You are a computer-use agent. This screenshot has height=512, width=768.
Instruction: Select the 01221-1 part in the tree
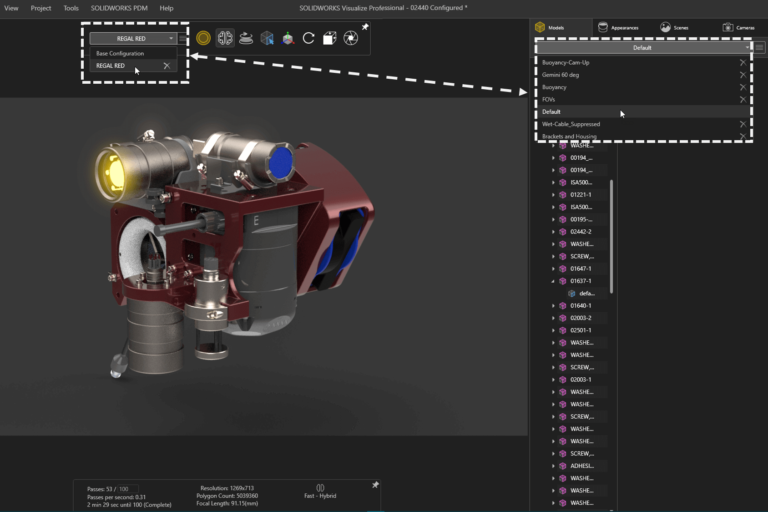[x=580, y=195]
